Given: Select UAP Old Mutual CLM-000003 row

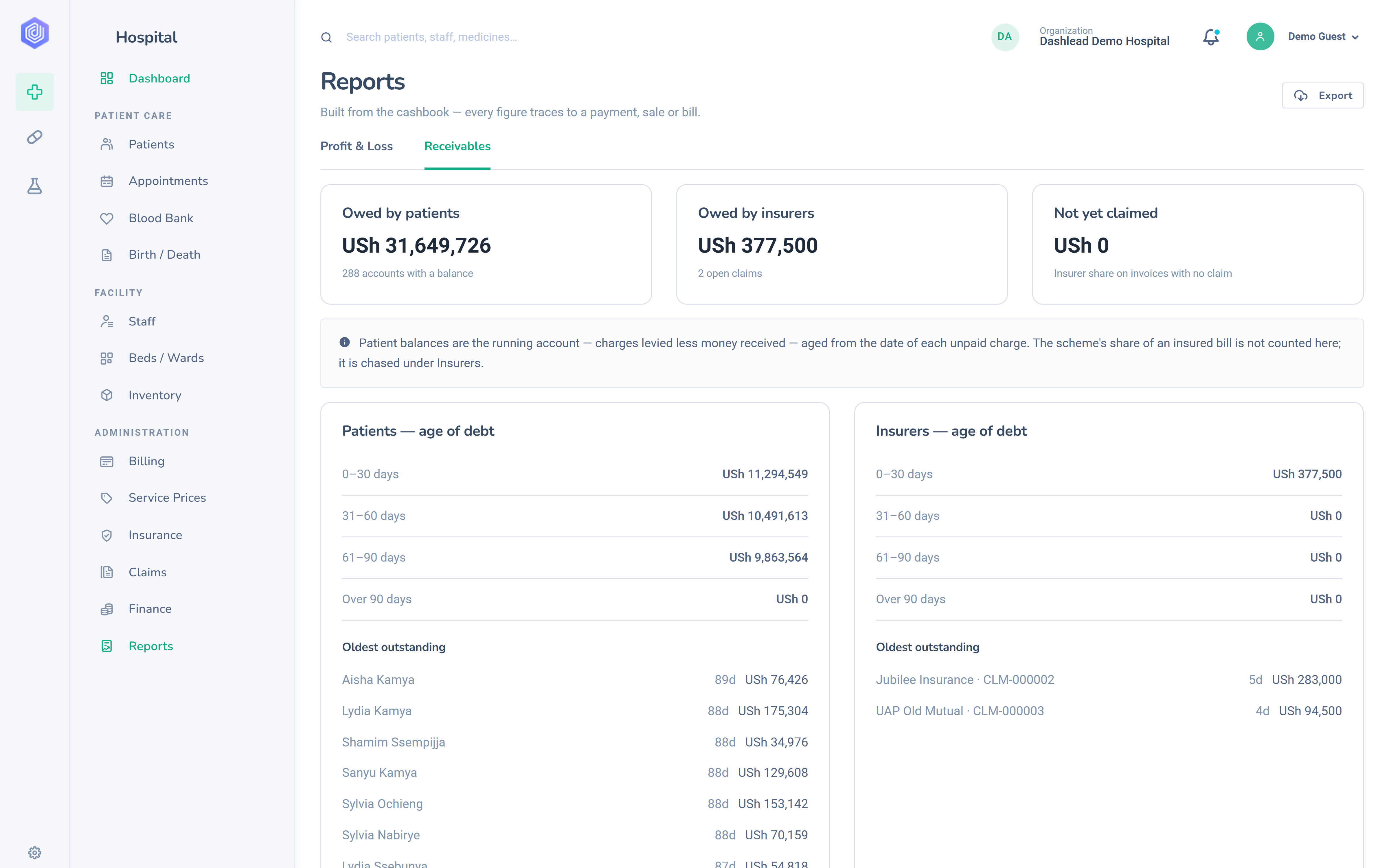Looking at the screenshot, I should tap(1108, 711).
